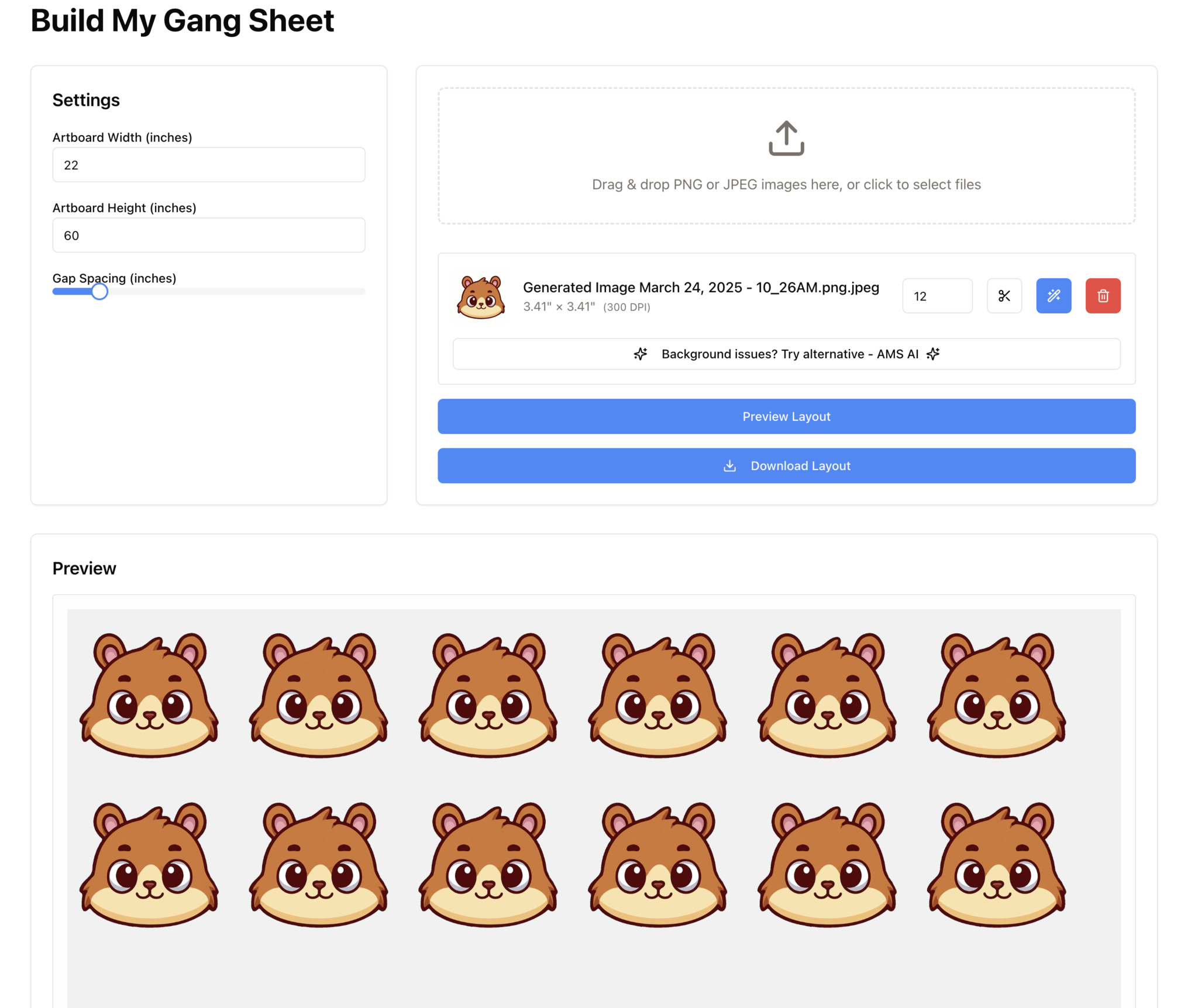Delete the image with red trash icon

[1102, 296]
